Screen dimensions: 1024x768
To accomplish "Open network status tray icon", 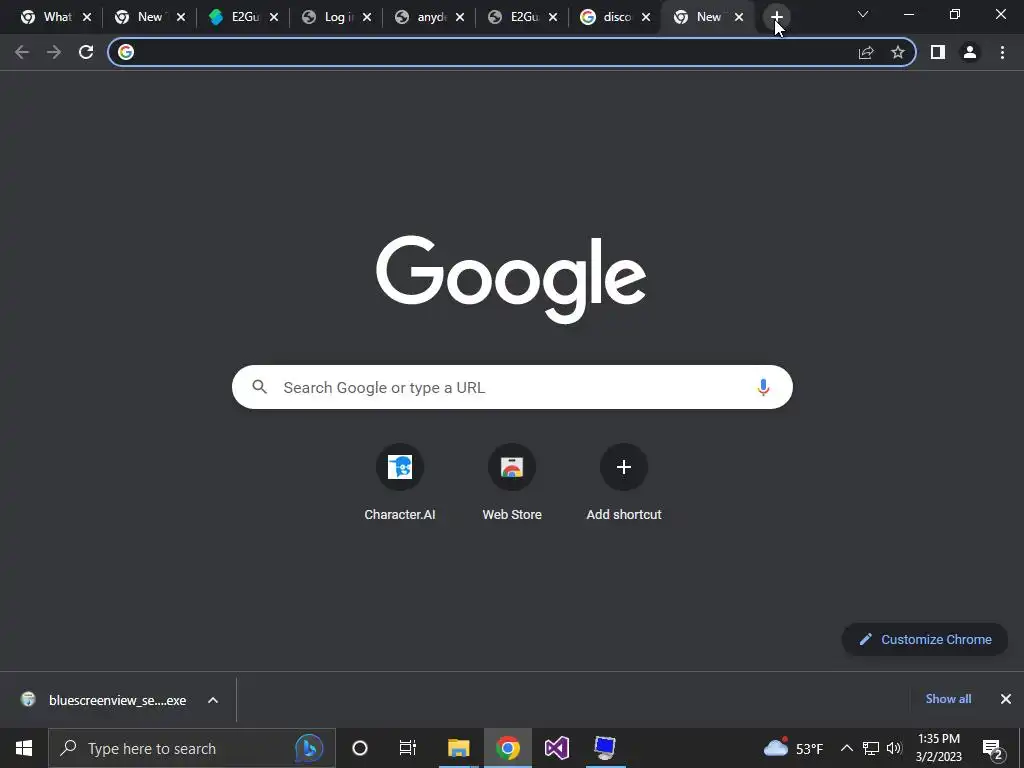I will tap(871, 748).
